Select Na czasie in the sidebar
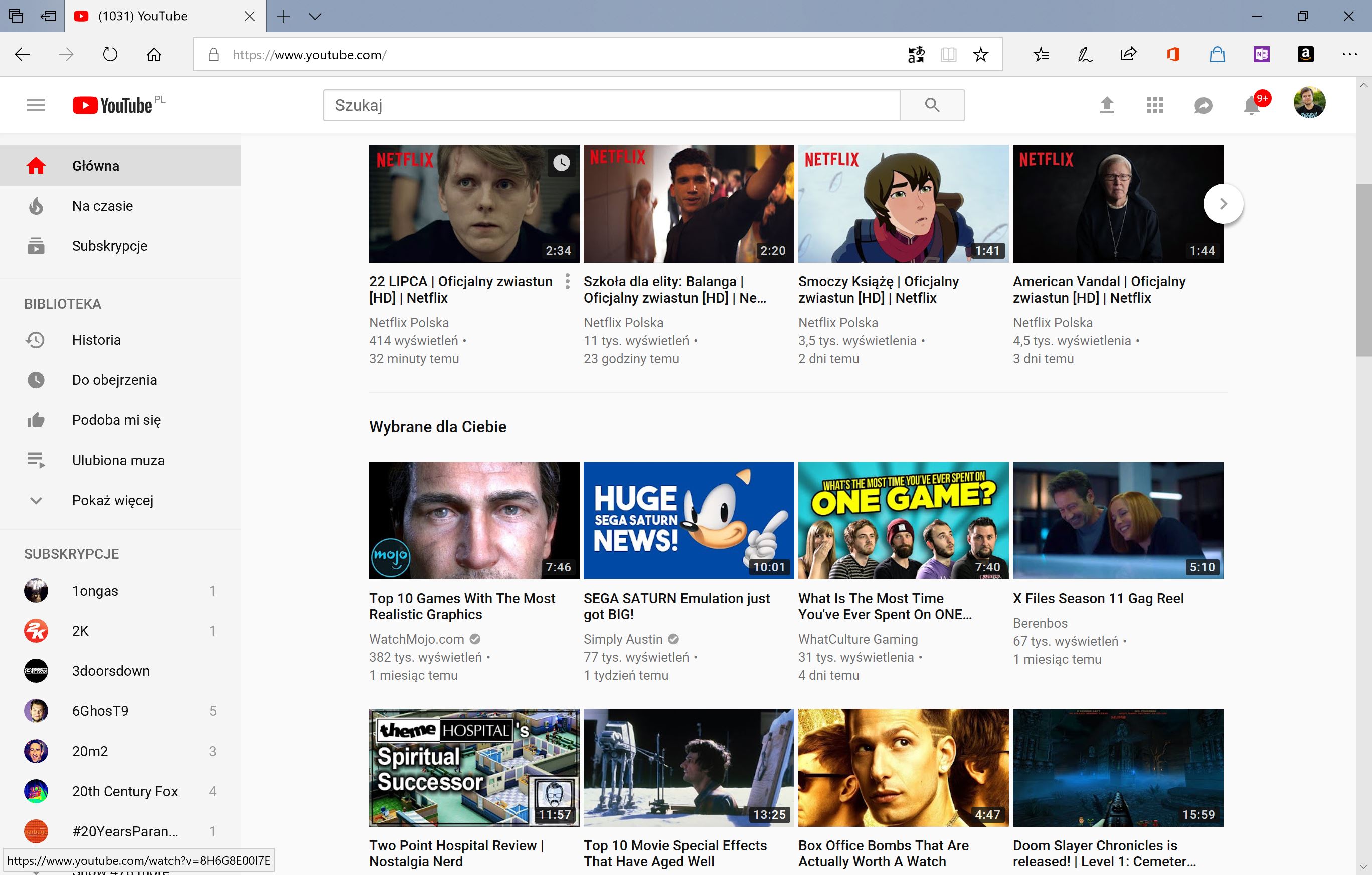The height and width of the screenshot is (875, 1372). point(120,206)
